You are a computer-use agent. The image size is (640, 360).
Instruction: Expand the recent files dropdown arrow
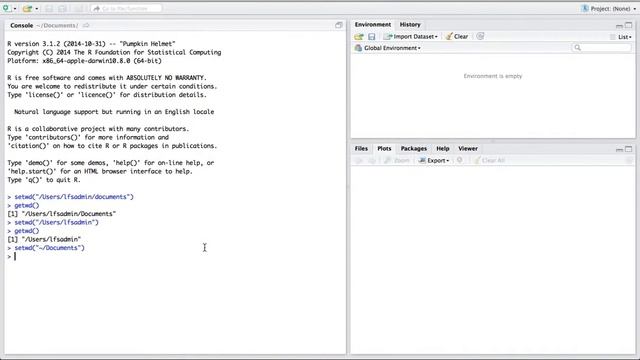(x=36, y=9)
